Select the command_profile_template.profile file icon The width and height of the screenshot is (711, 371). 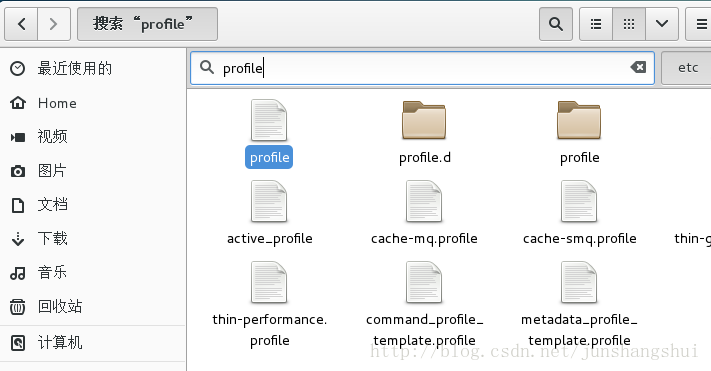[x=424, y=282]
